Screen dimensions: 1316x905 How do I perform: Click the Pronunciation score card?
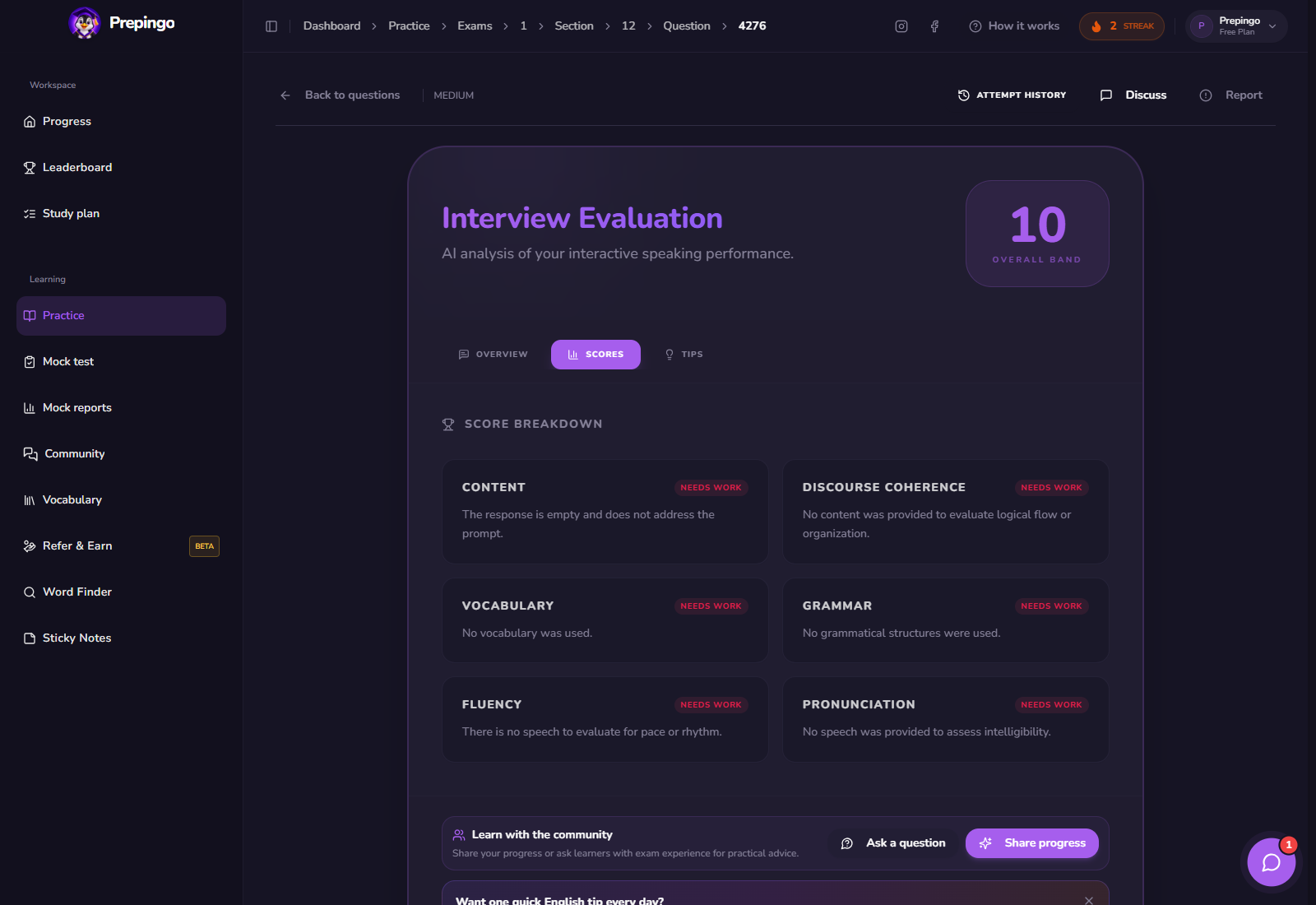pos(946,719)
